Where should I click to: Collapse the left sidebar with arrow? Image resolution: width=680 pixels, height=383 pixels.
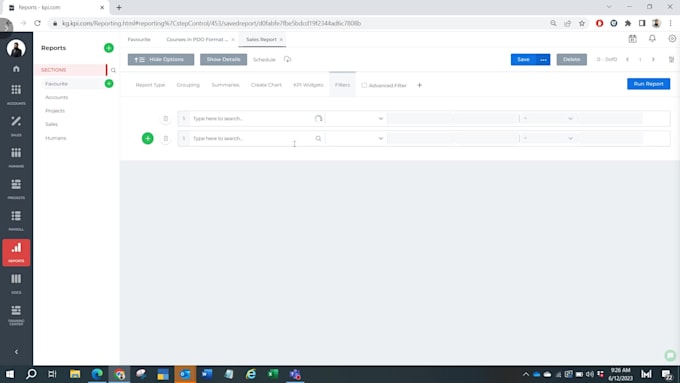[x=16, y=352]
